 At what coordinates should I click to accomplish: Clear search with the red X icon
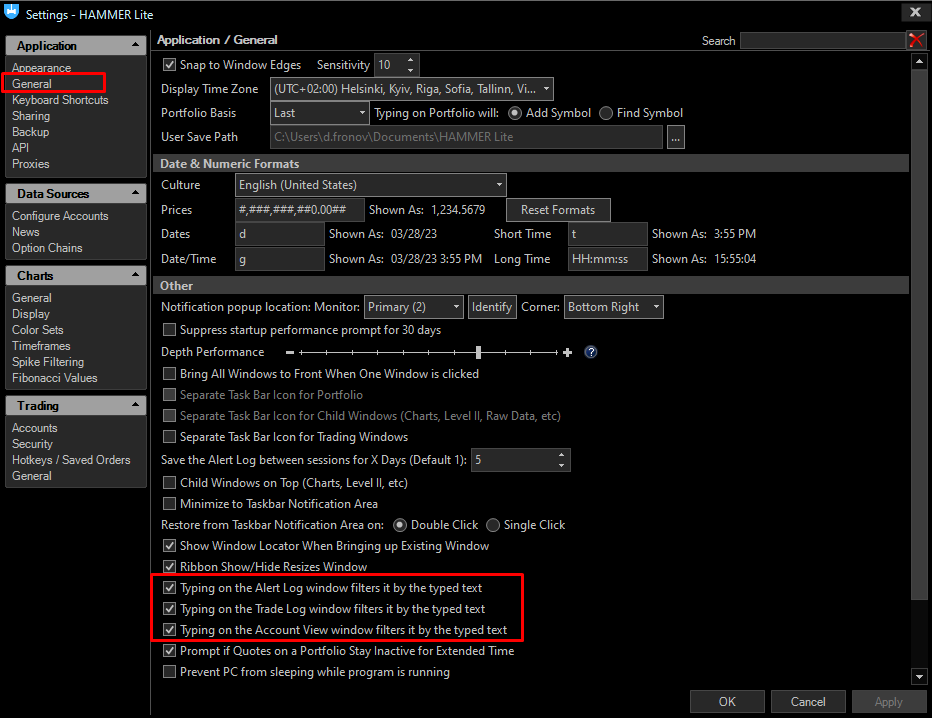pyautogui.click(x=916, y=40)
